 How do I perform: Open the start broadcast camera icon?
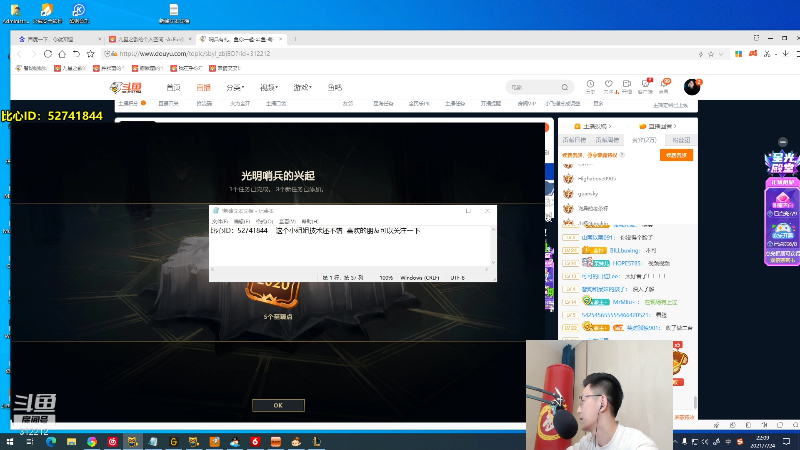(627, 86)
